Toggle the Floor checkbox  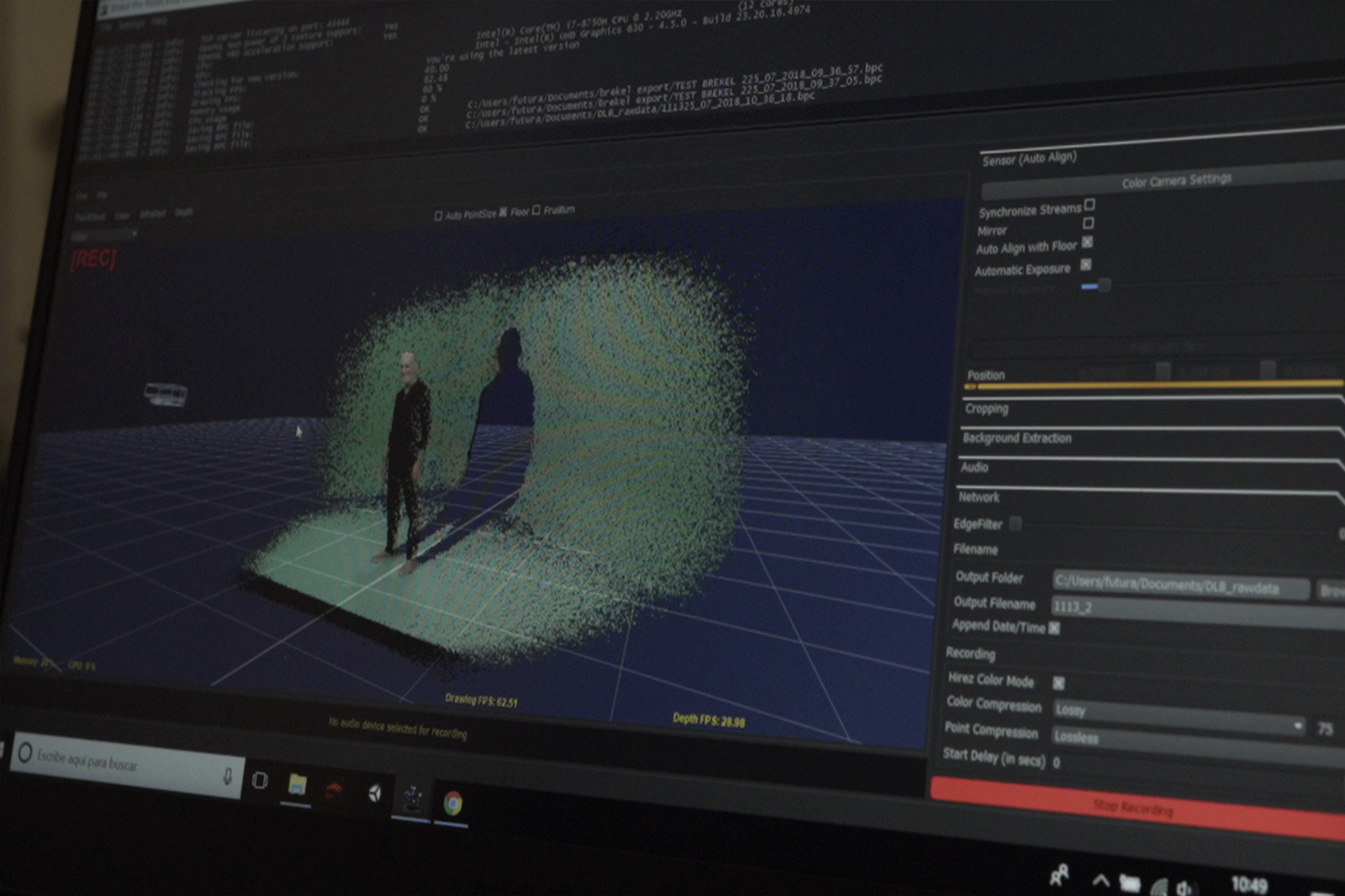[x=504, y=213]
